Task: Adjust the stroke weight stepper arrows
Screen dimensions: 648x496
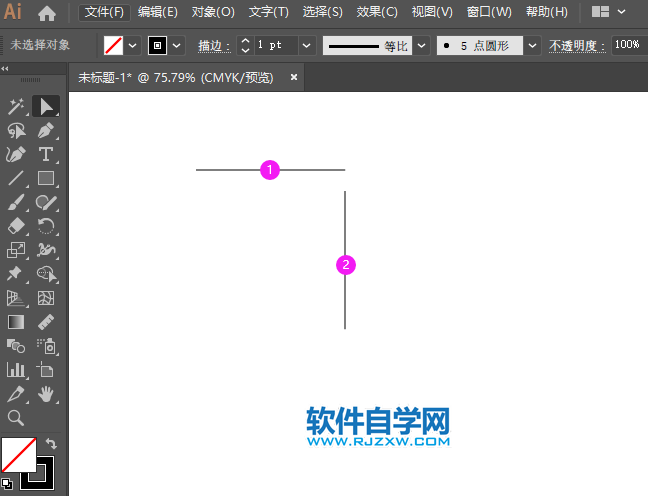Action: (x=245, y=45)
